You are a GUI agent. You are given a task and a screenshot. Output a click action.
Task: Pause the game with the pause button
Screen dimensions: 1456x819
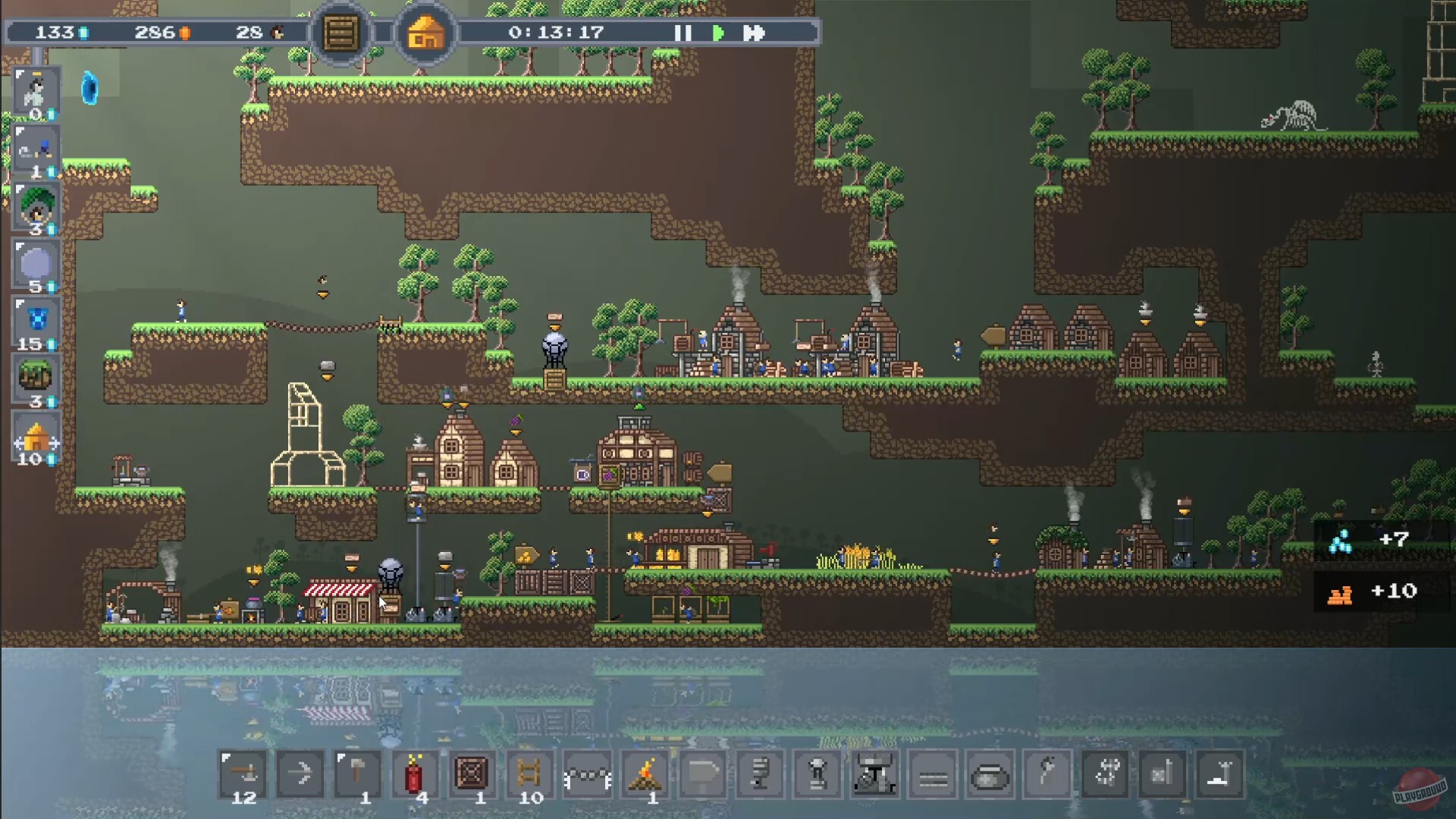682,33
